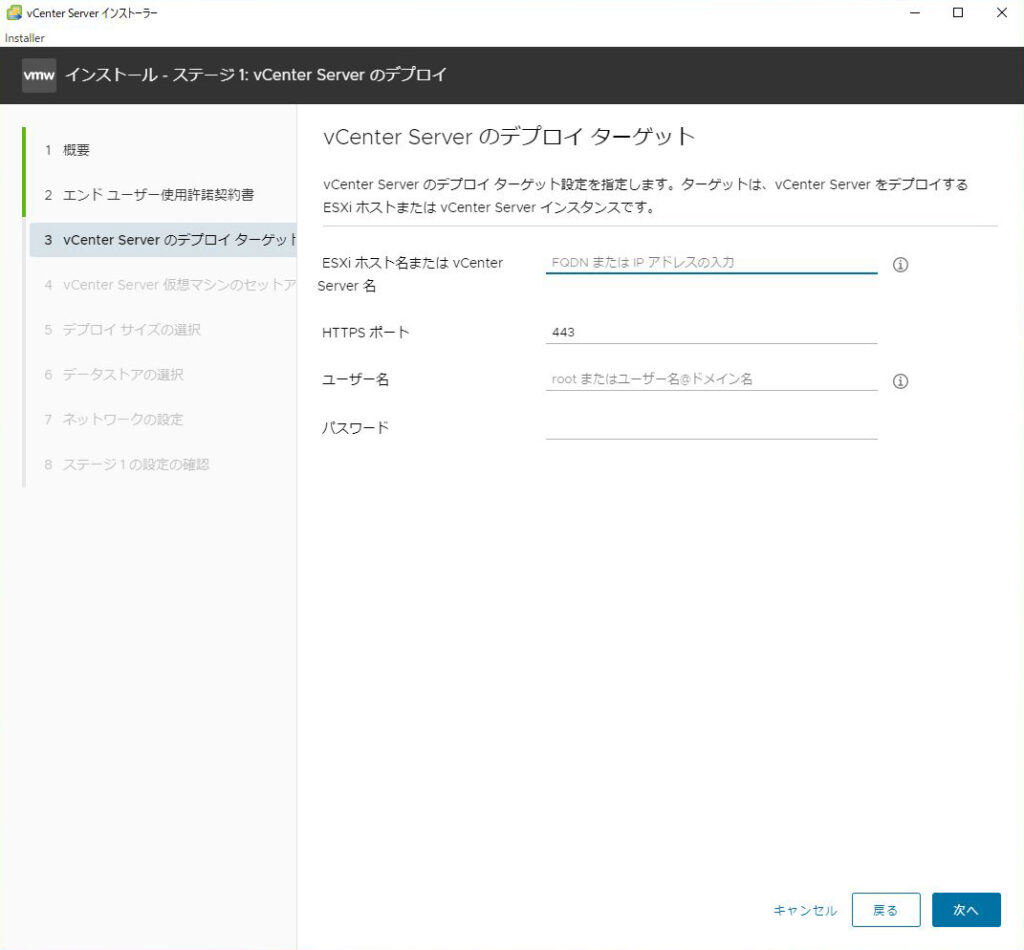1024x950 pixels.
Task: Focus the ESXi host FQDN or IP field
Action: point(711,262)
